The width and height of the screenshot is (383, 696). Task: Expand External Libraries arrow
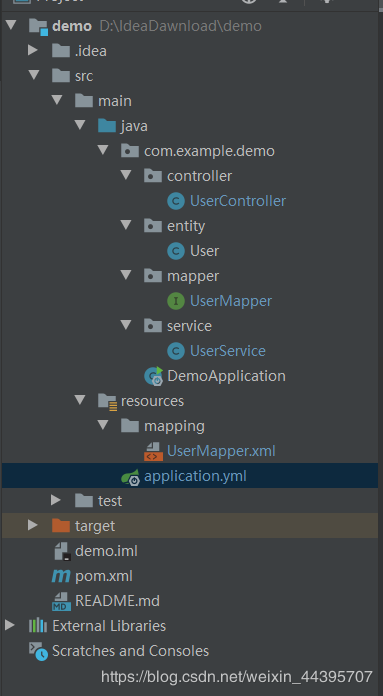[x=10, y=625]
